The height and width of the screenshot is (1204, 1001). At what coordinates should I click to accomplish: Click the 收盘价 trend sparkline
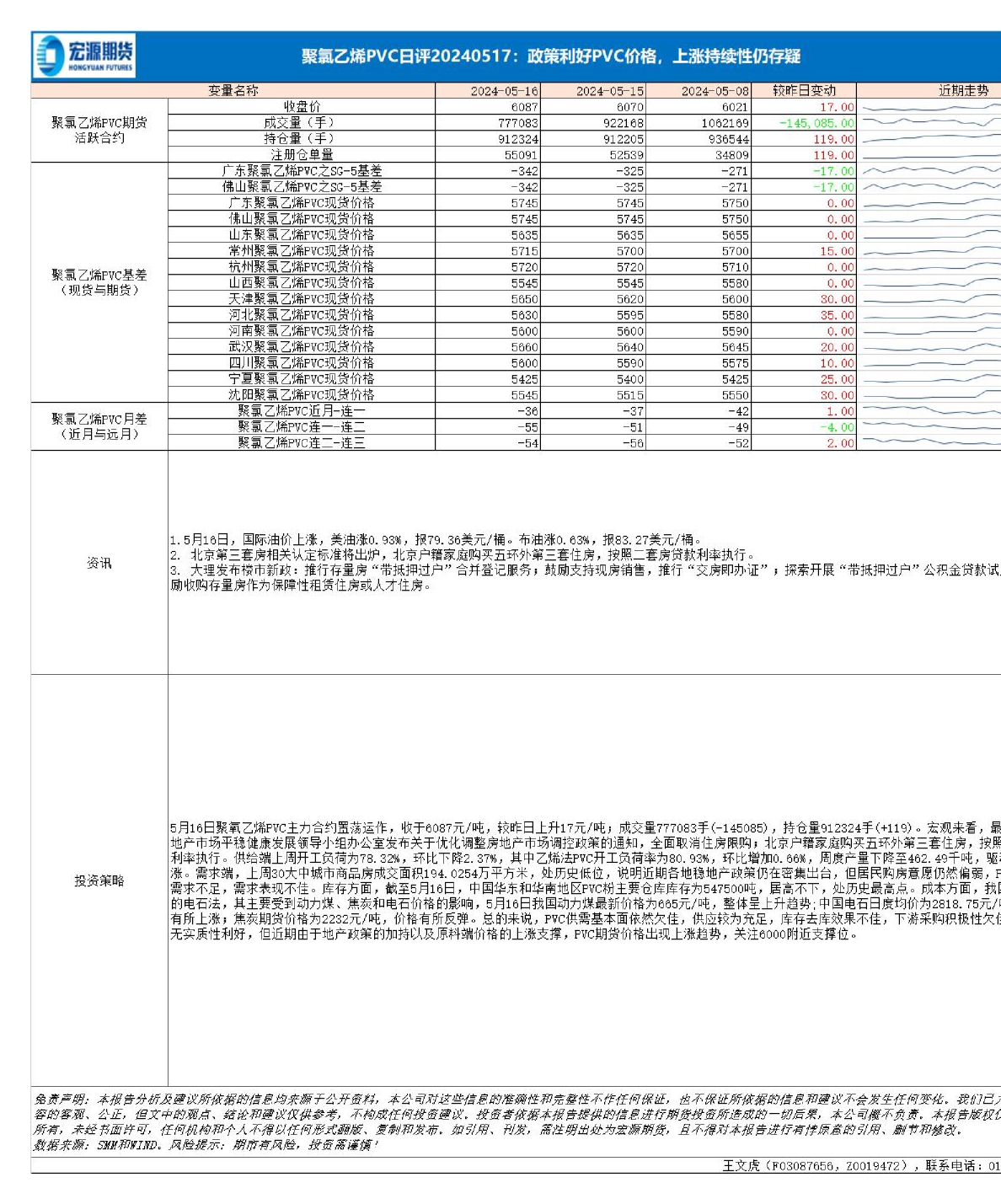929,108
